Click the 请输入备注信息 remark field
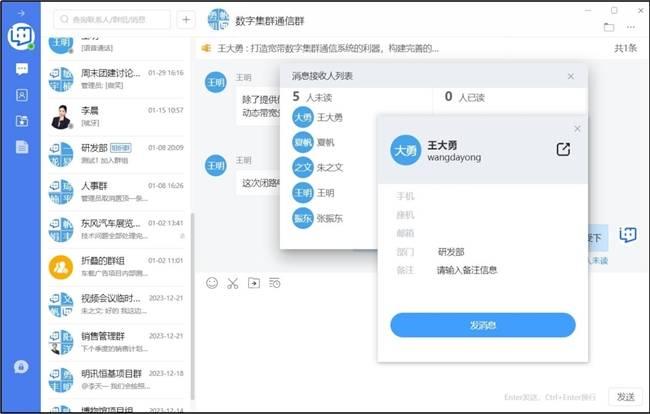The width and height of the screenshot is (650, 414). (467, 271)
